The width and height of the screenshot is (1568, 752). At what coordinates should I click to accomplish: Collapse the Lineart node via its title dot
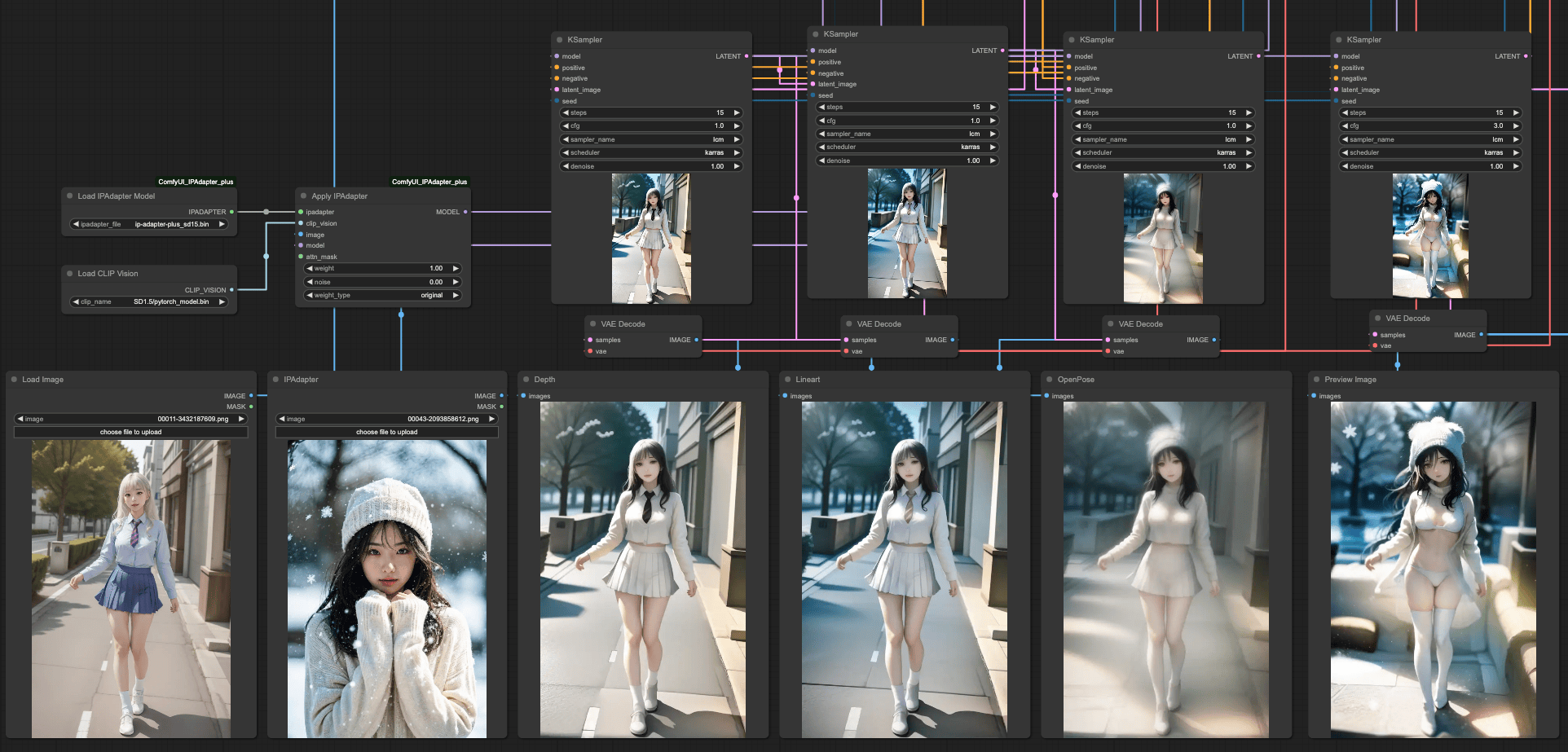tap(786, 379)
